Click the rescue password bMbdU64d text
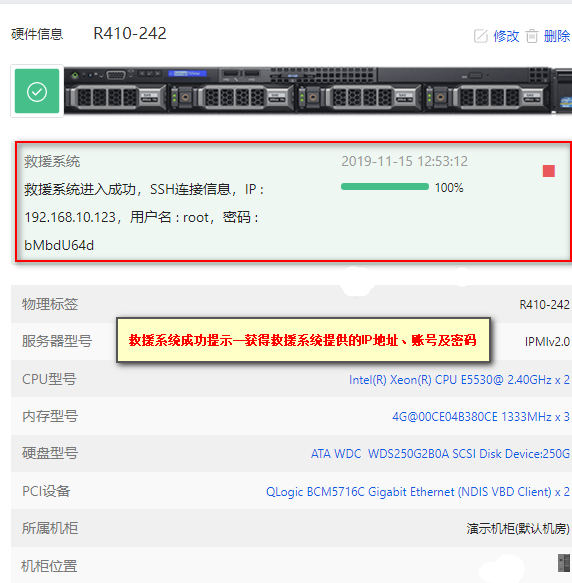This screenshot has width=572, height=583. point(59,245)
